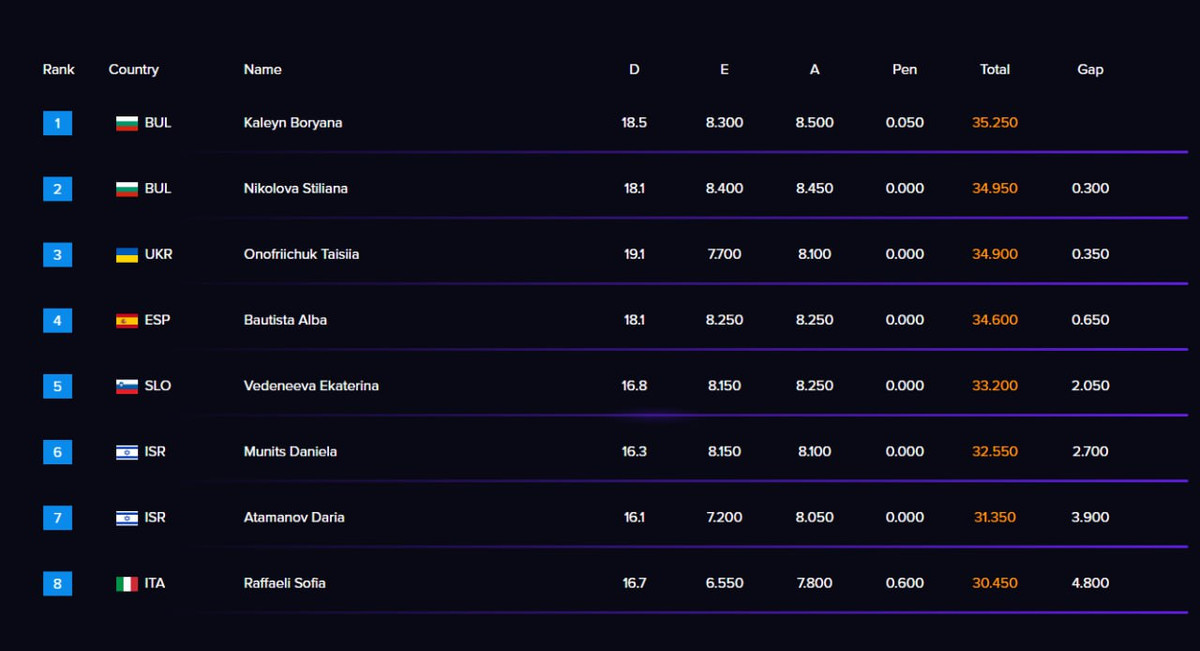Click the Pen column header
The height and width of the screenshot is (651, 1200).
(904, 69)
